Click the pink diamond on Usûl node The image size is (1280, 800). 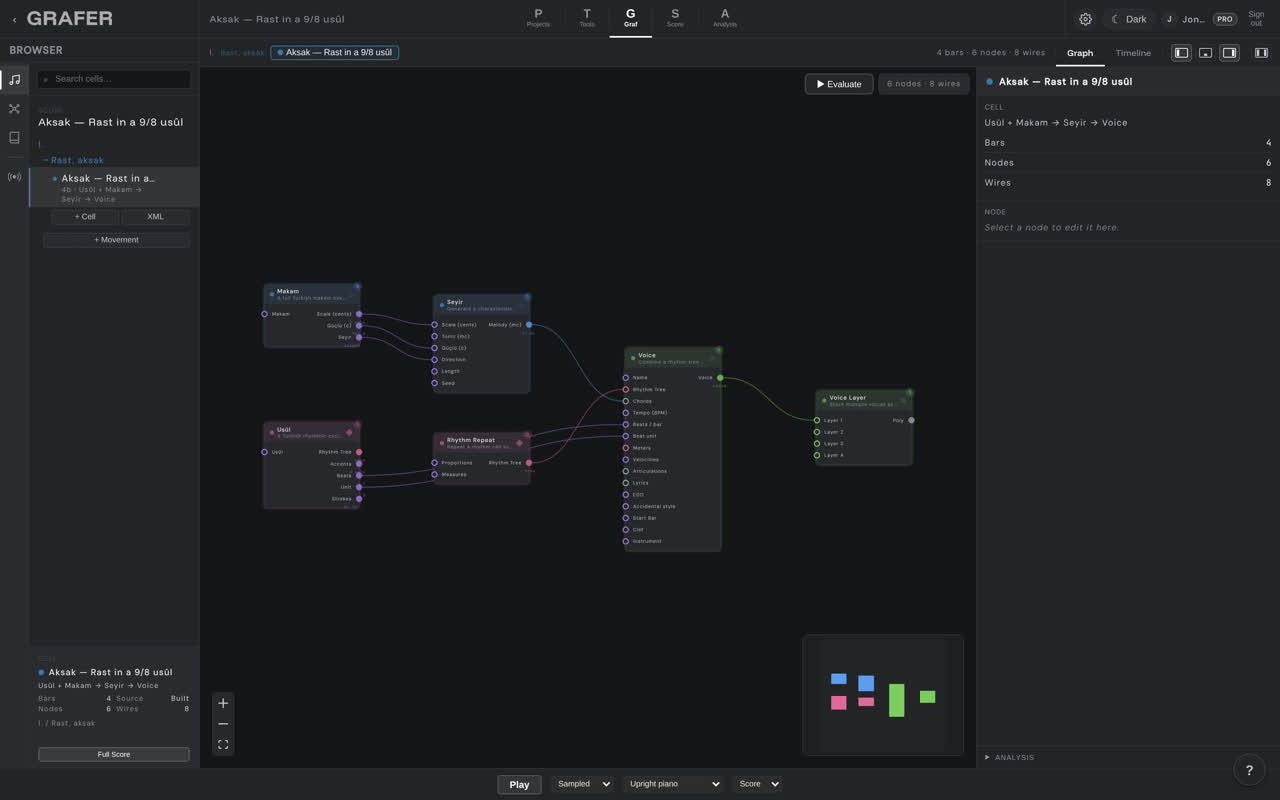349,432
